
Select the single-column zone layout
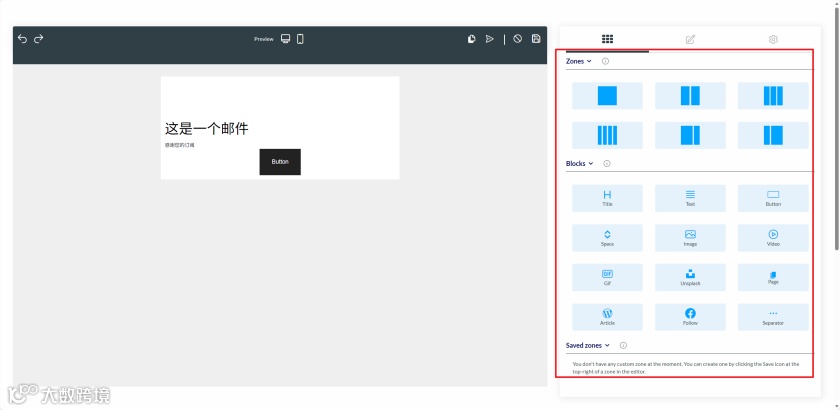pos(607,96)
